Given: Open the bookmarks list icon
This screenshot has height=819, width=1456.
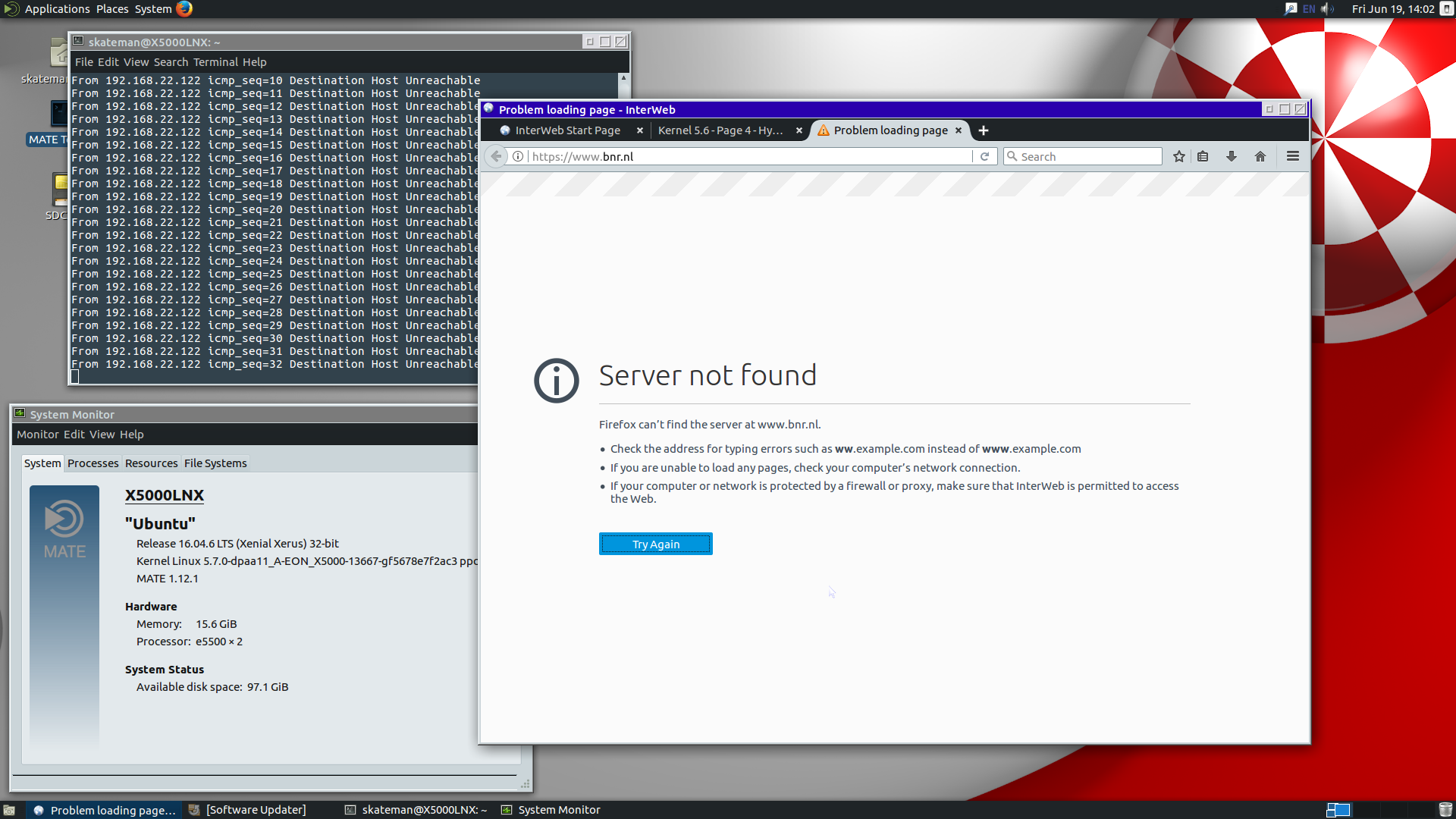Looking at the screenshot, I should (x=1203, y=156).
